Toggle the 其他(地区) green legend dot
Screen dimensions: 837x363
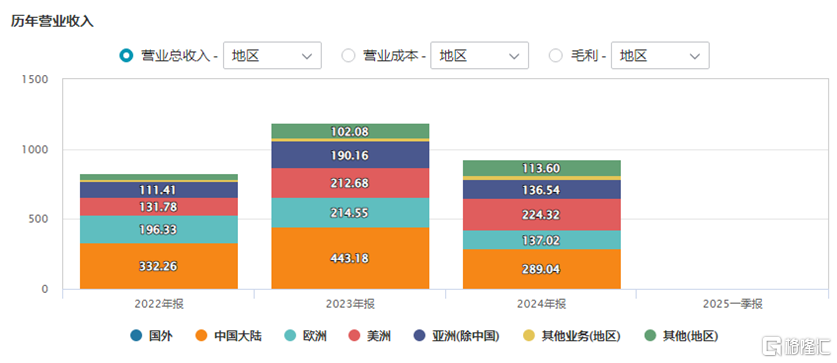coord(649,336)
